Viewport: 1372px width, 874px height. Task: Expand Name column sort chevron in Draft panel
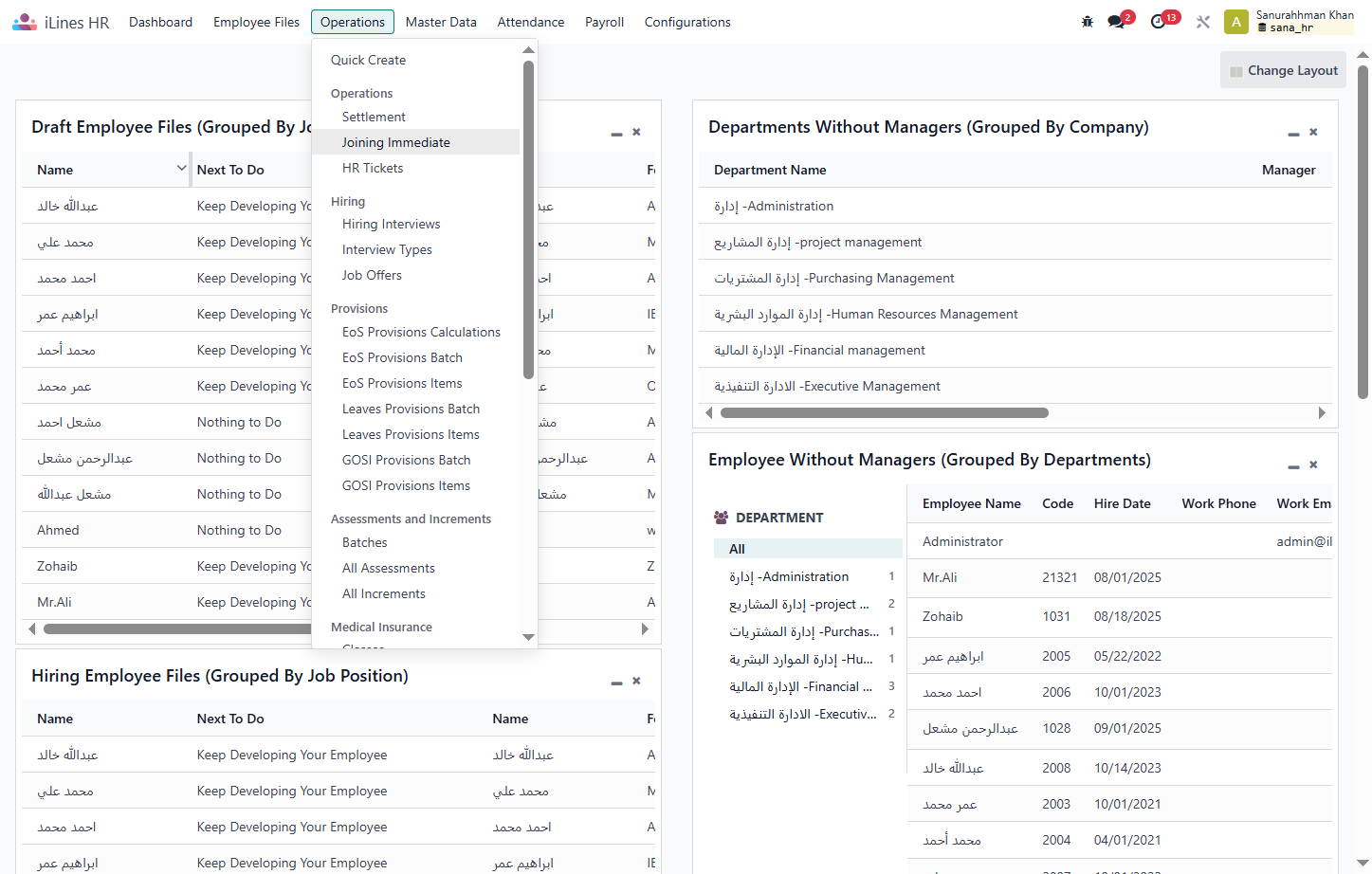[181, 169]
